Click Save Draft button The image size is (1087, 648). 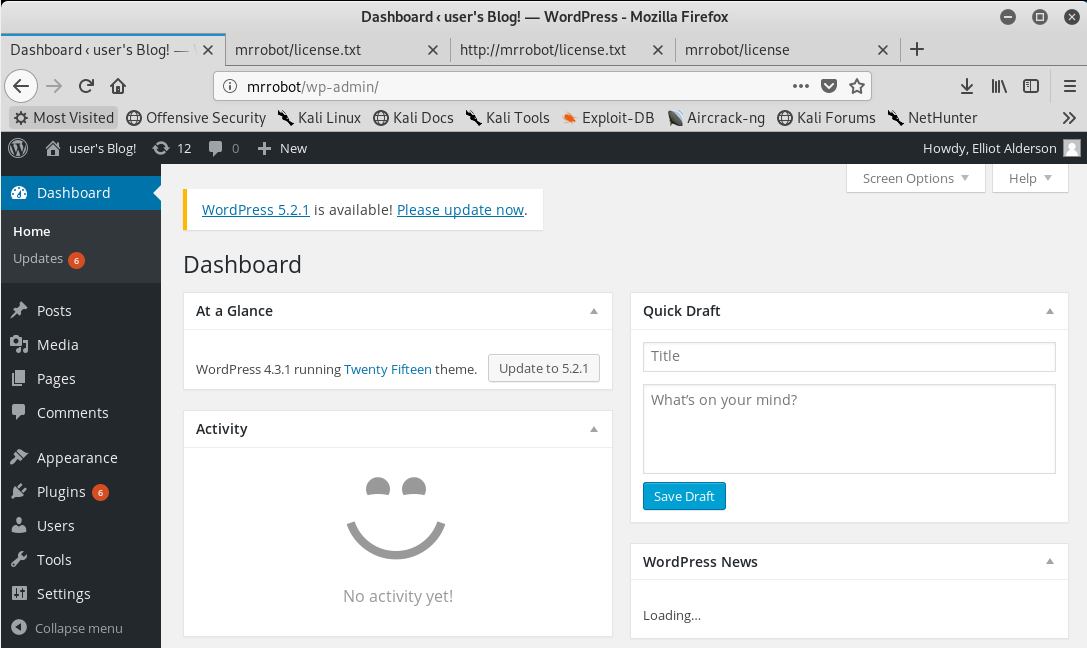pos(684,496)
